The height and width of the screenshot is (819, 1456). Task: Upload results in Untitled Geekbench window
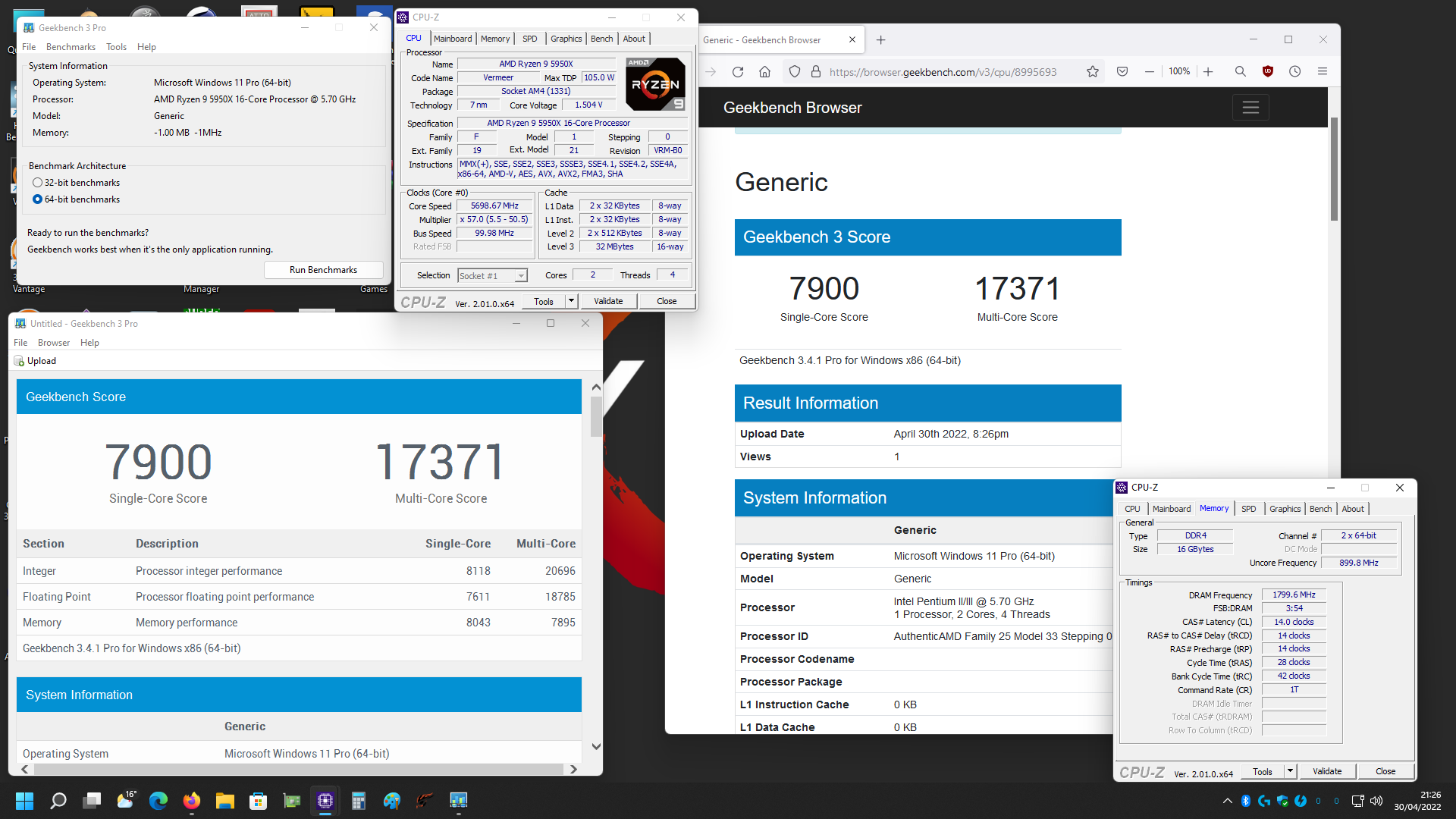tap(35, 361)
